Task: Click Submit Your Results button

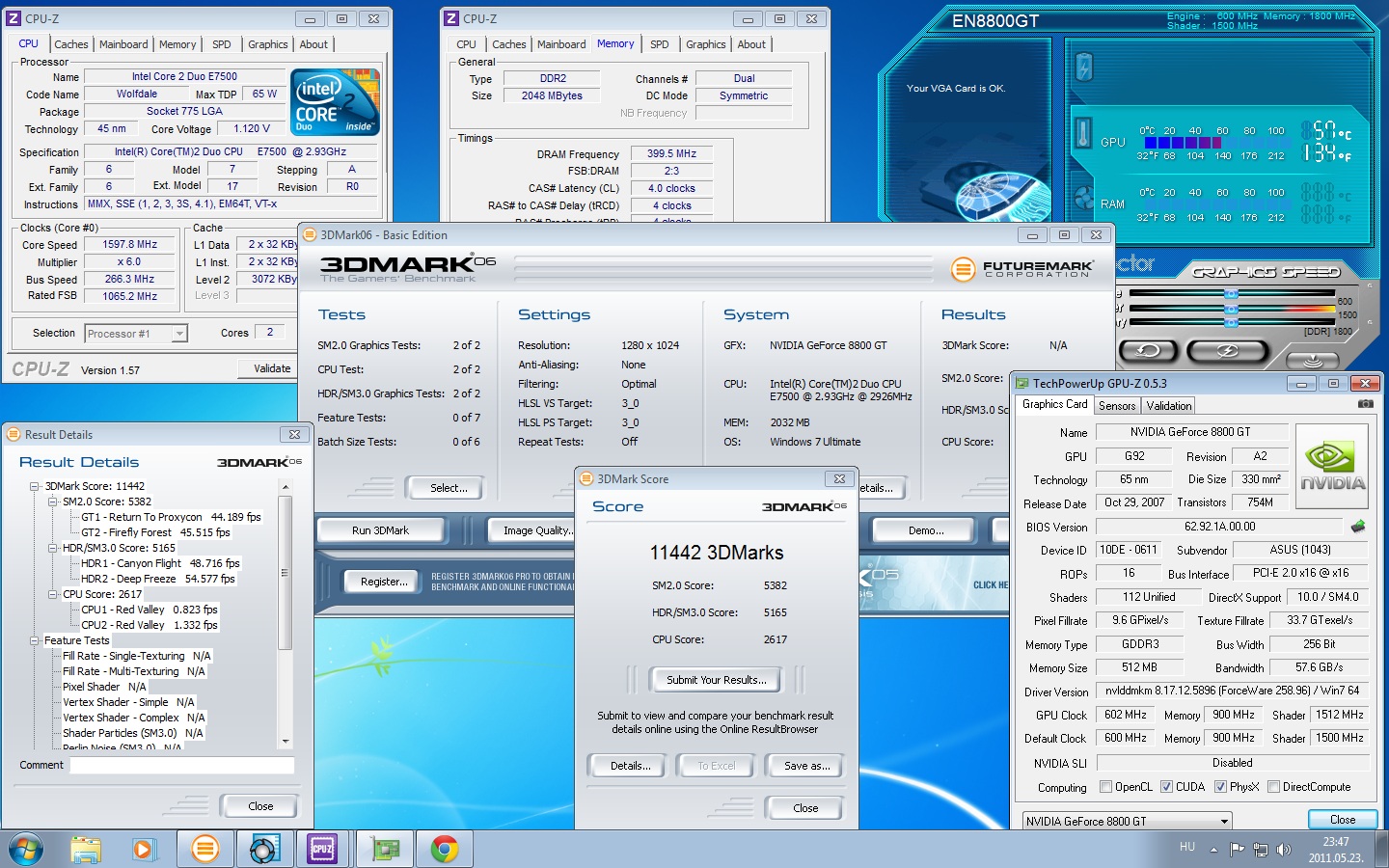Action: (x=717, y=680)
